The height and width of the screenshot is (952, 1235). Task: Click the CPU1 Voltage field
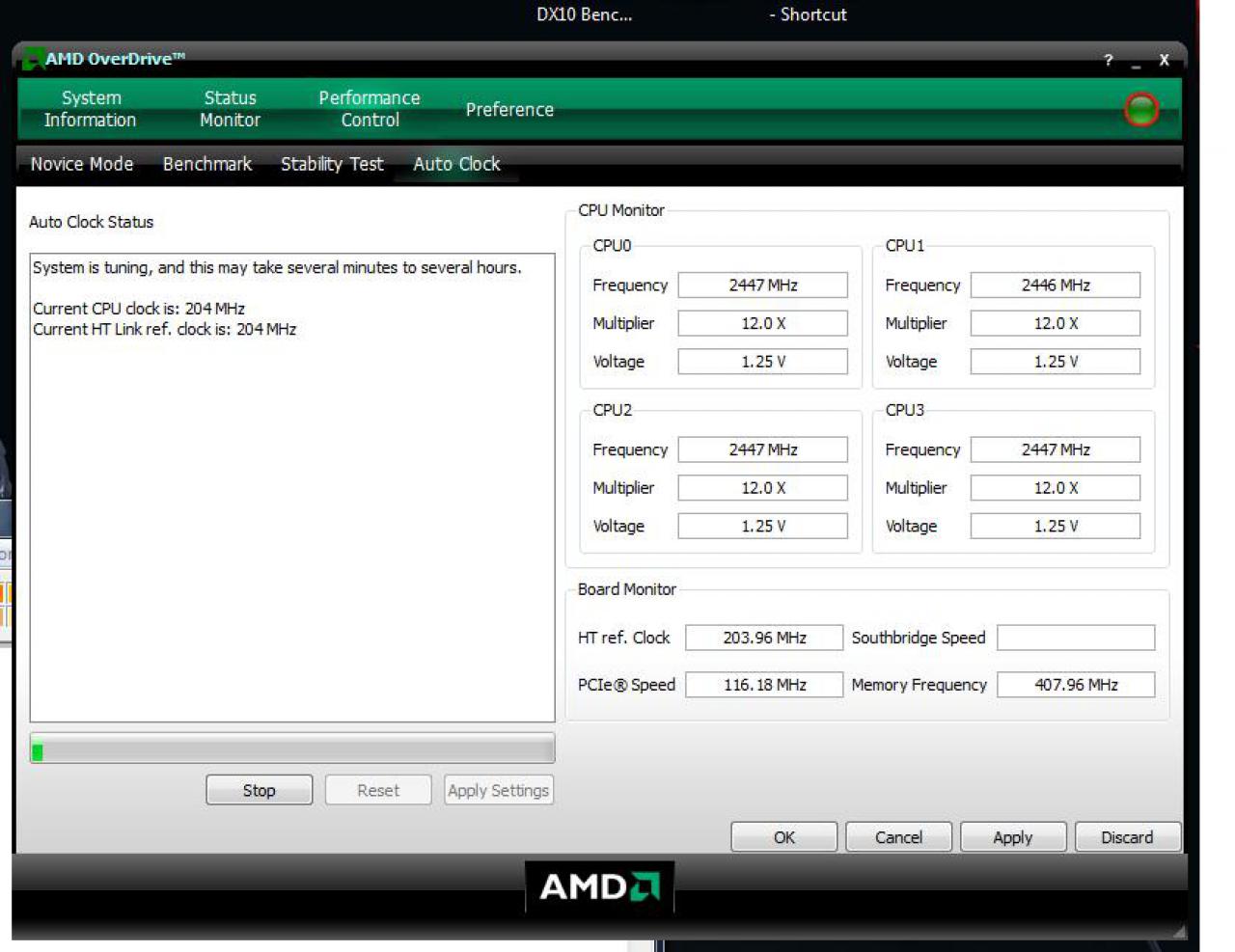(x=1056, y=362)
